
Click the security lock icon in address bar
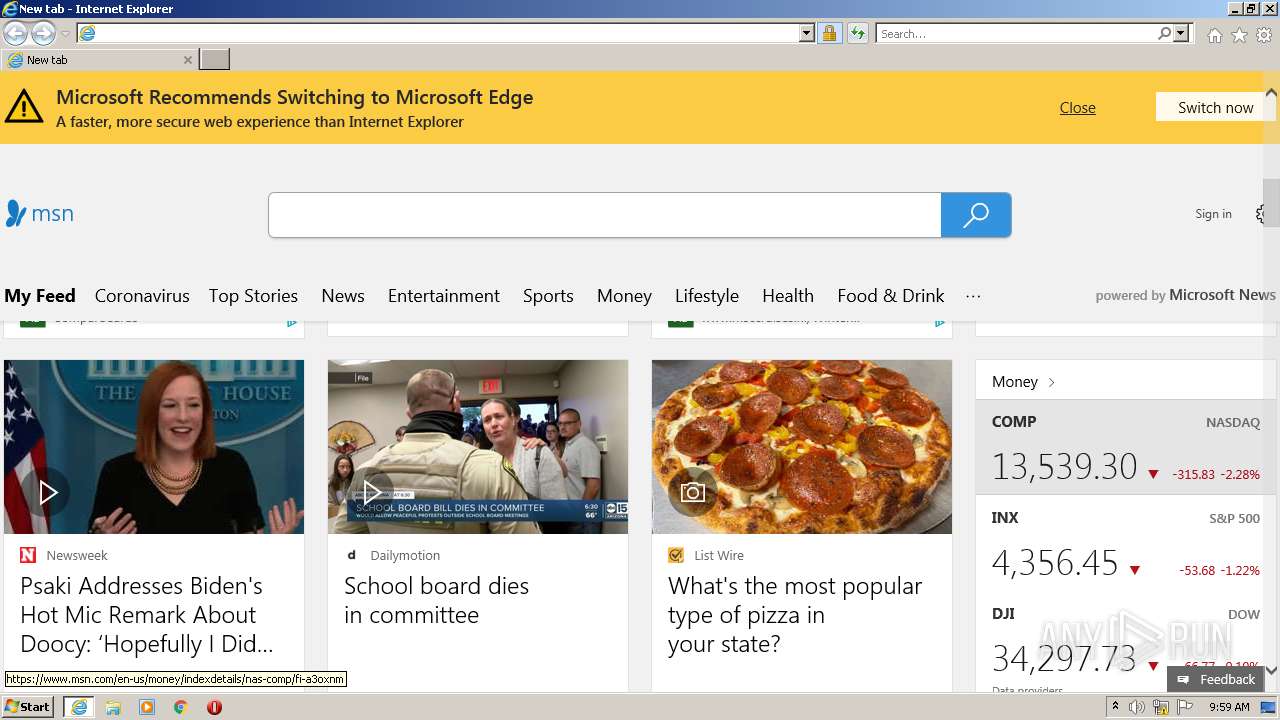[x=829, y=33]
